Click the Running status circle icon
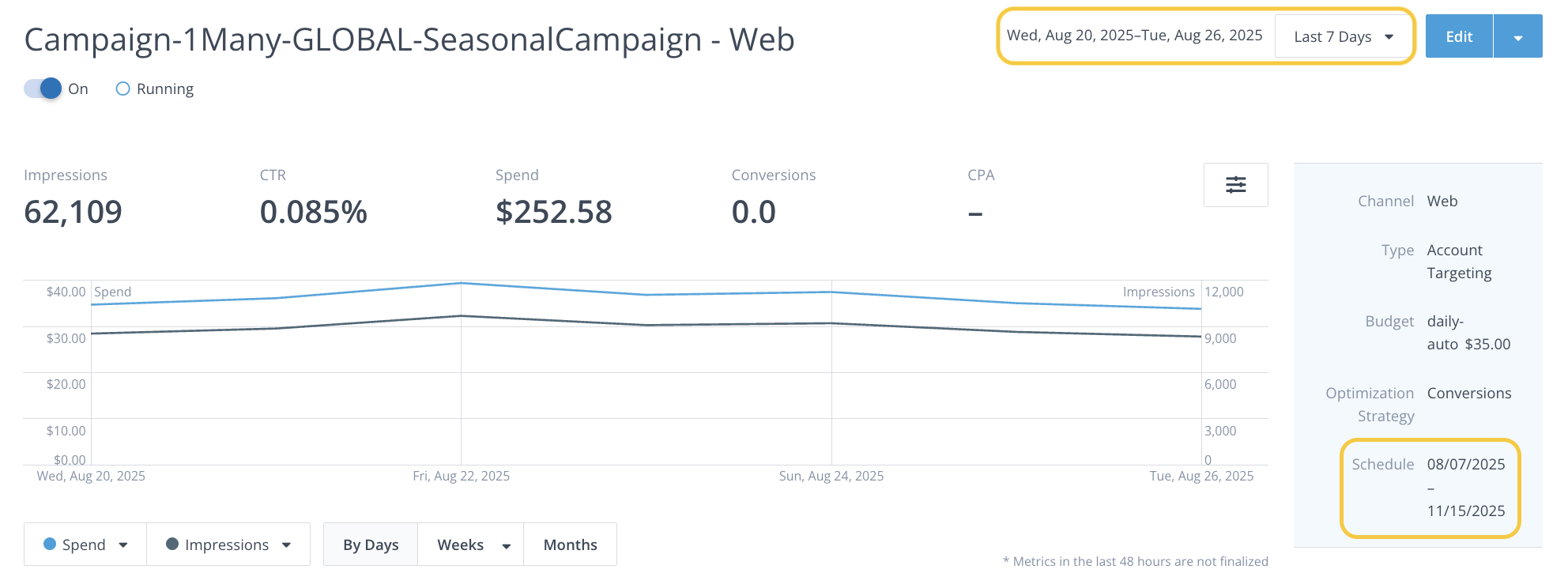 [x=122, y=89]
